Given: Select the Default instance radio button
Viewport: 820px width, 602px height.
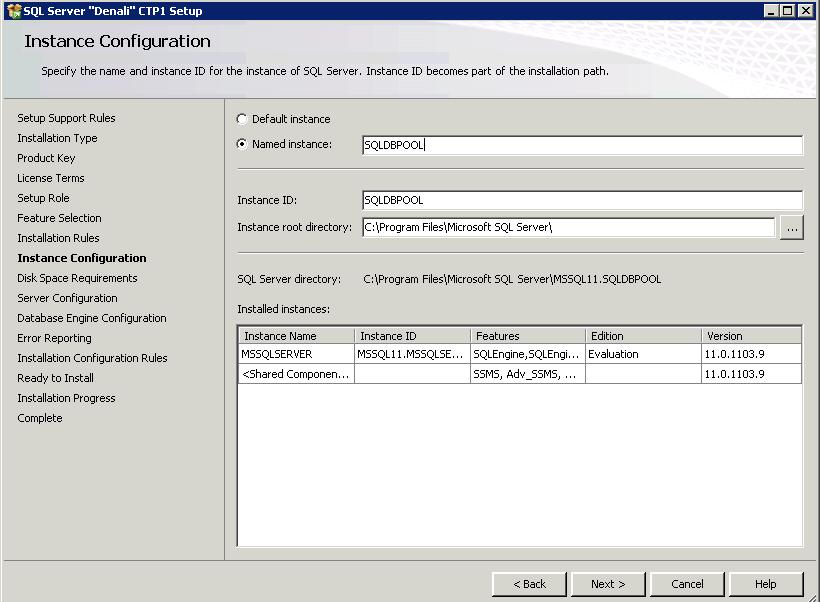Looking at the screenshot, I should pos(242,119).
